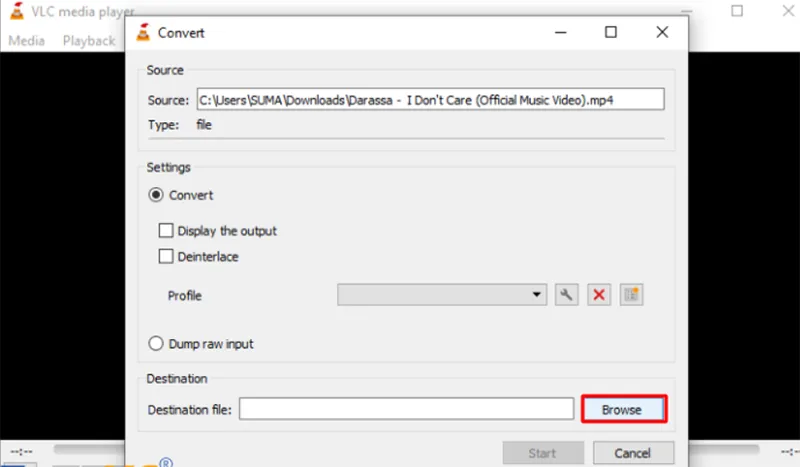The image size is (800, 467).
Task: Open the Profile dropdown list
Action: (x=442, y=295)
